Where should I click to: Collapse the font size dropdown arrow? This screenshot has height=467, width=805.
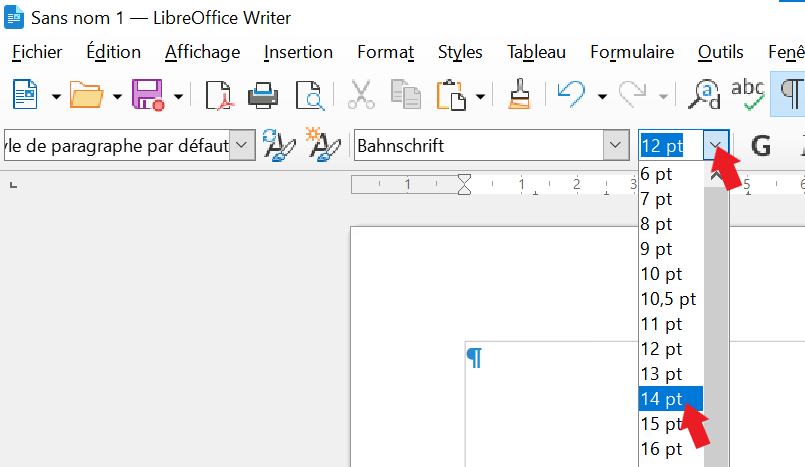click(715, 146)
